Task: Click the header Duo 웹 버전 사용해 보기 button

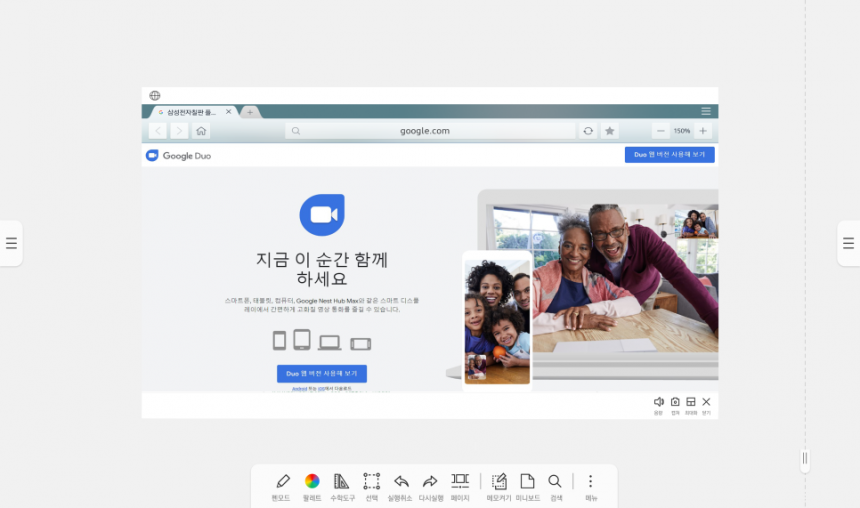Action: [x=669, y=155]
